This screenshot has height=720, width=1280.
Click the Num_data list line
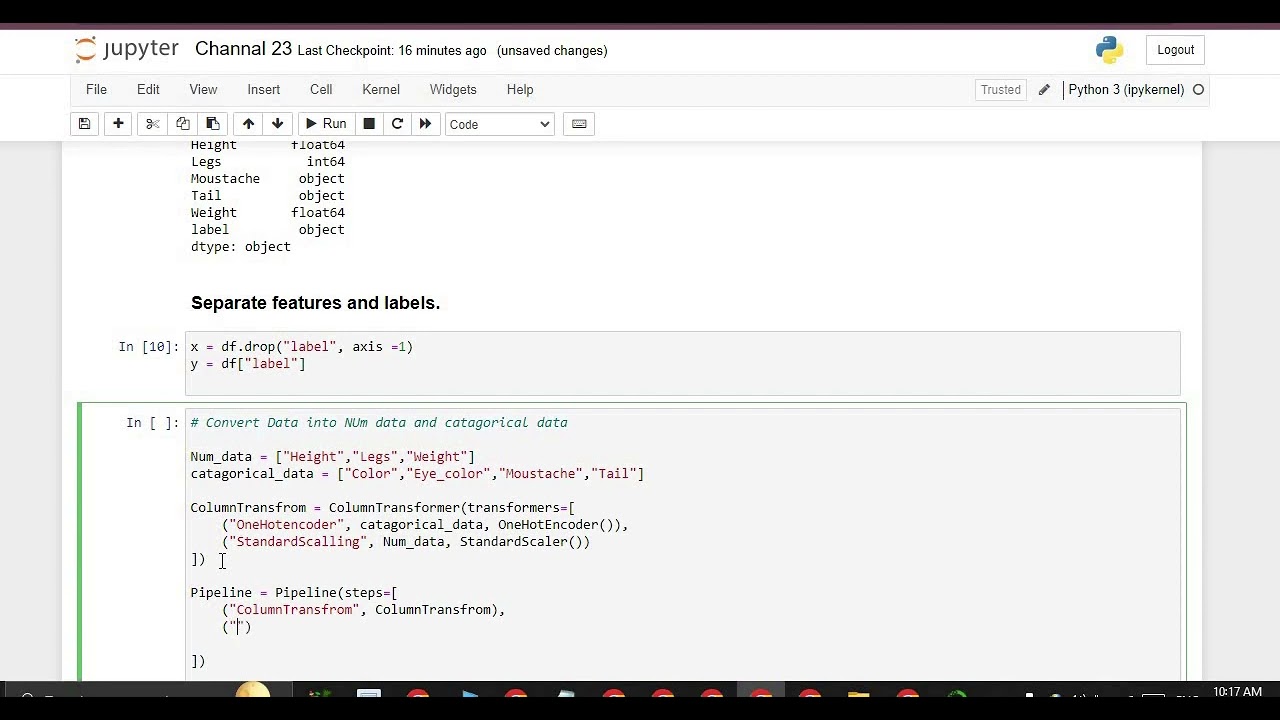[x=333, y=457]
